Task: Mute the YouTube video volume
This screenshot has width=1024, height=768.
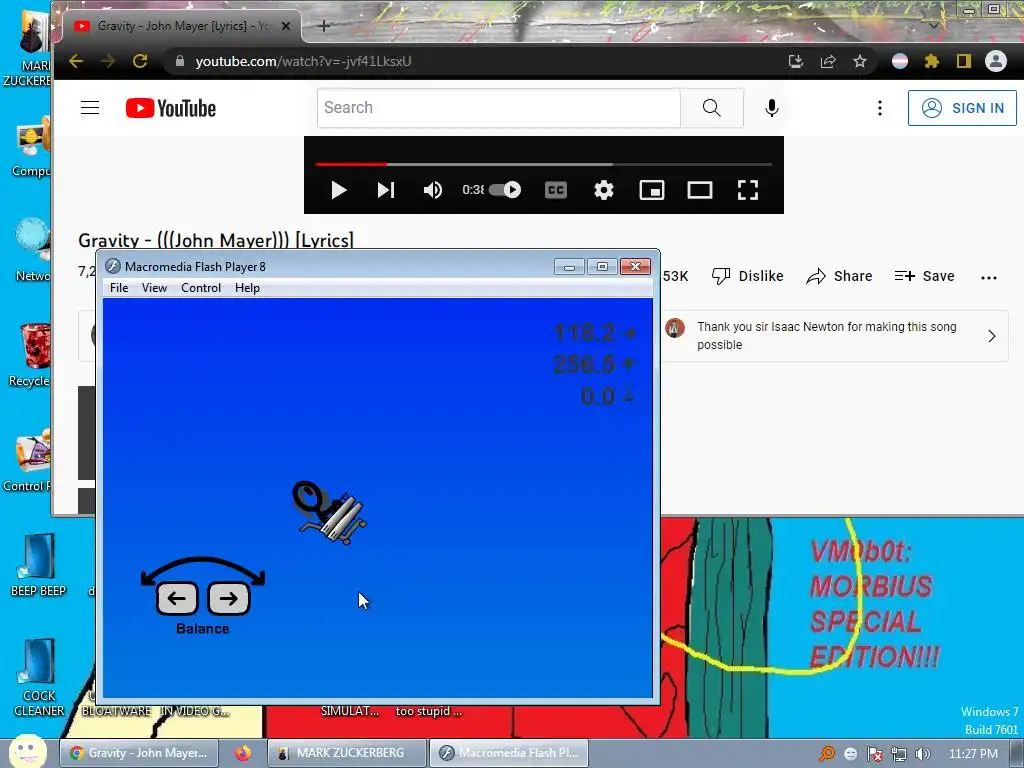Action: coord(432,190)
